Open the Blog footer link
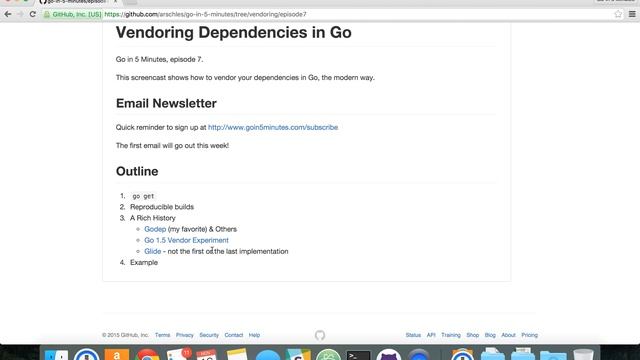Screen dimensions: 640x360 coord(490,335)
